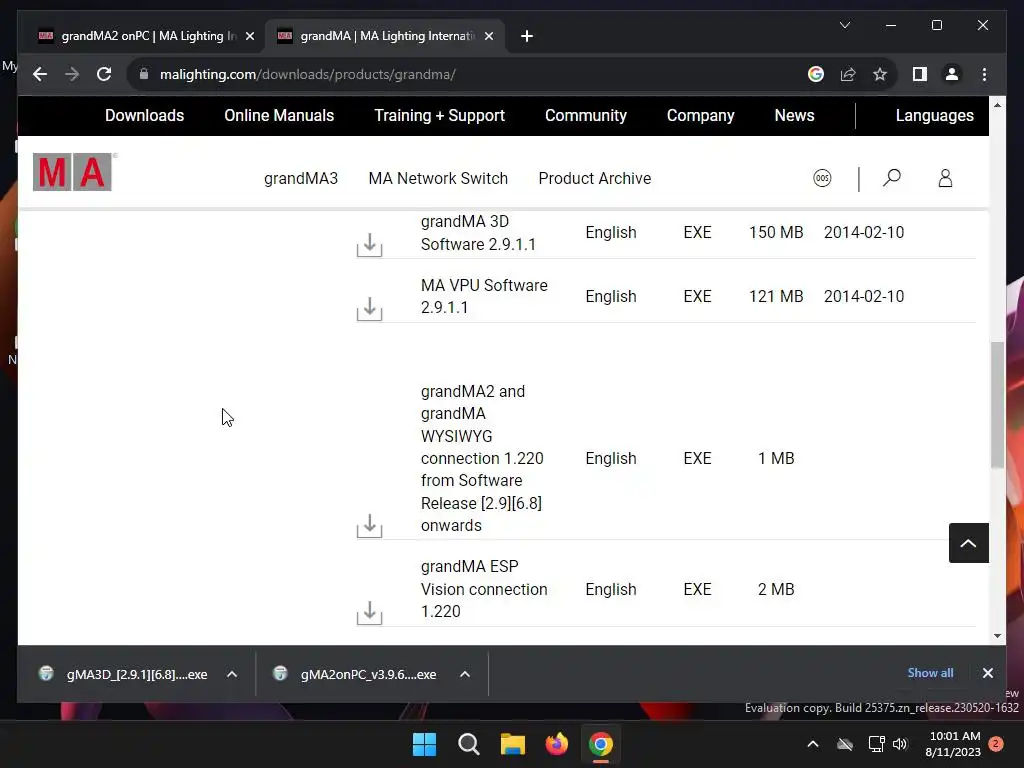
Task: Click the dot2 round icon in header
Action: pos(822,178)
